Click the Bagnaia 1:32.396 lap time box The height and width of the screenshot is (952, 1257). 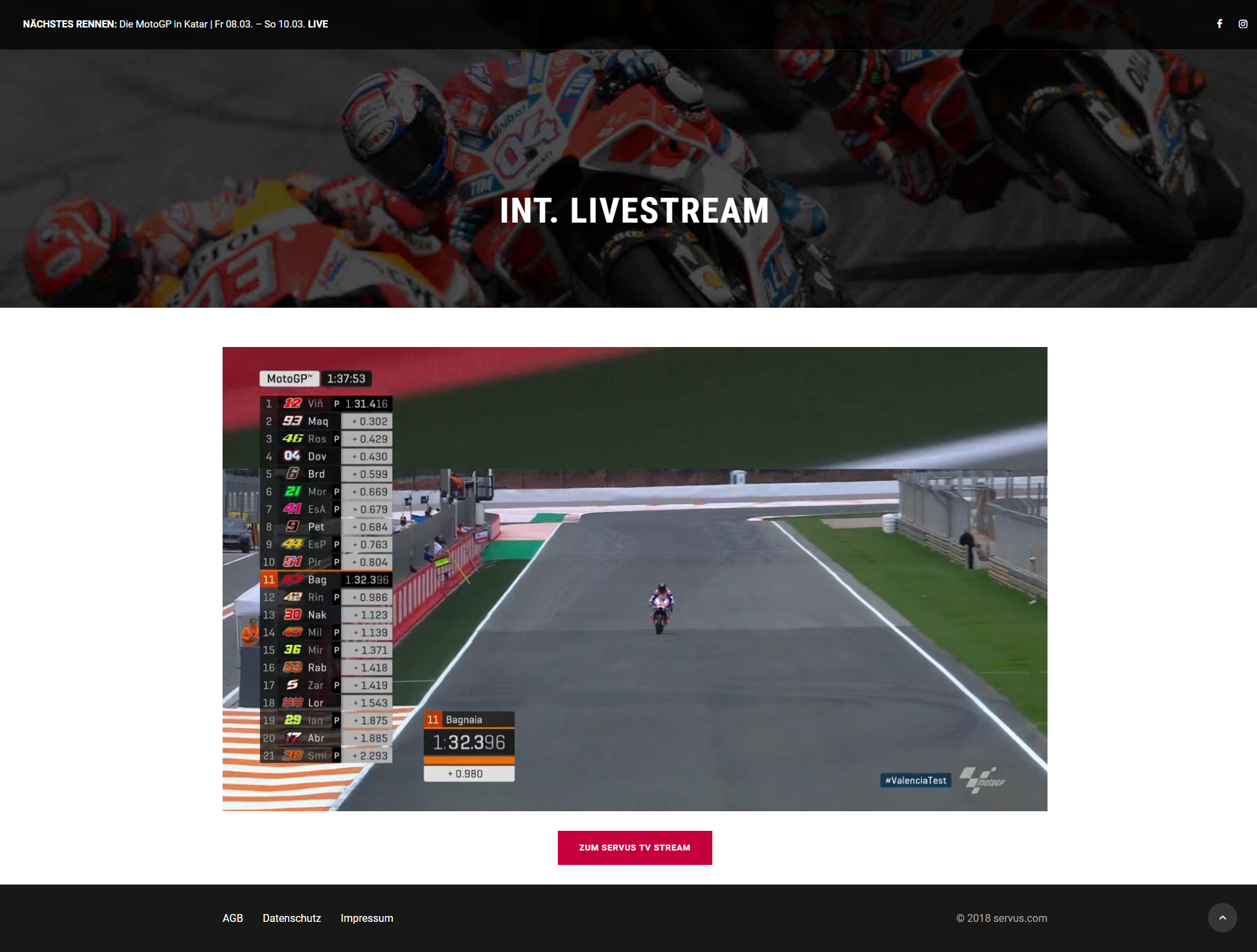469,742
